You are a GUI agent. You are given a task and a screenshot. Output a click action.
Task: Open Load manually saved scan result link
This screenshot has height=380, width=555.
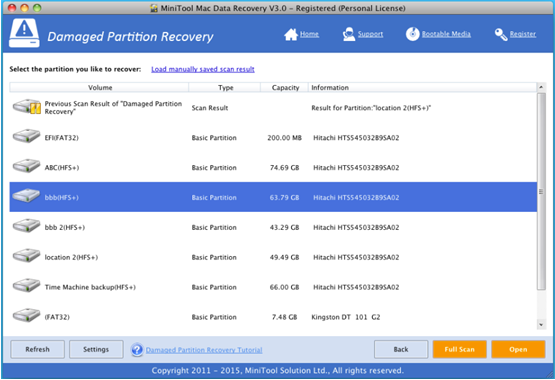[203, 69]
